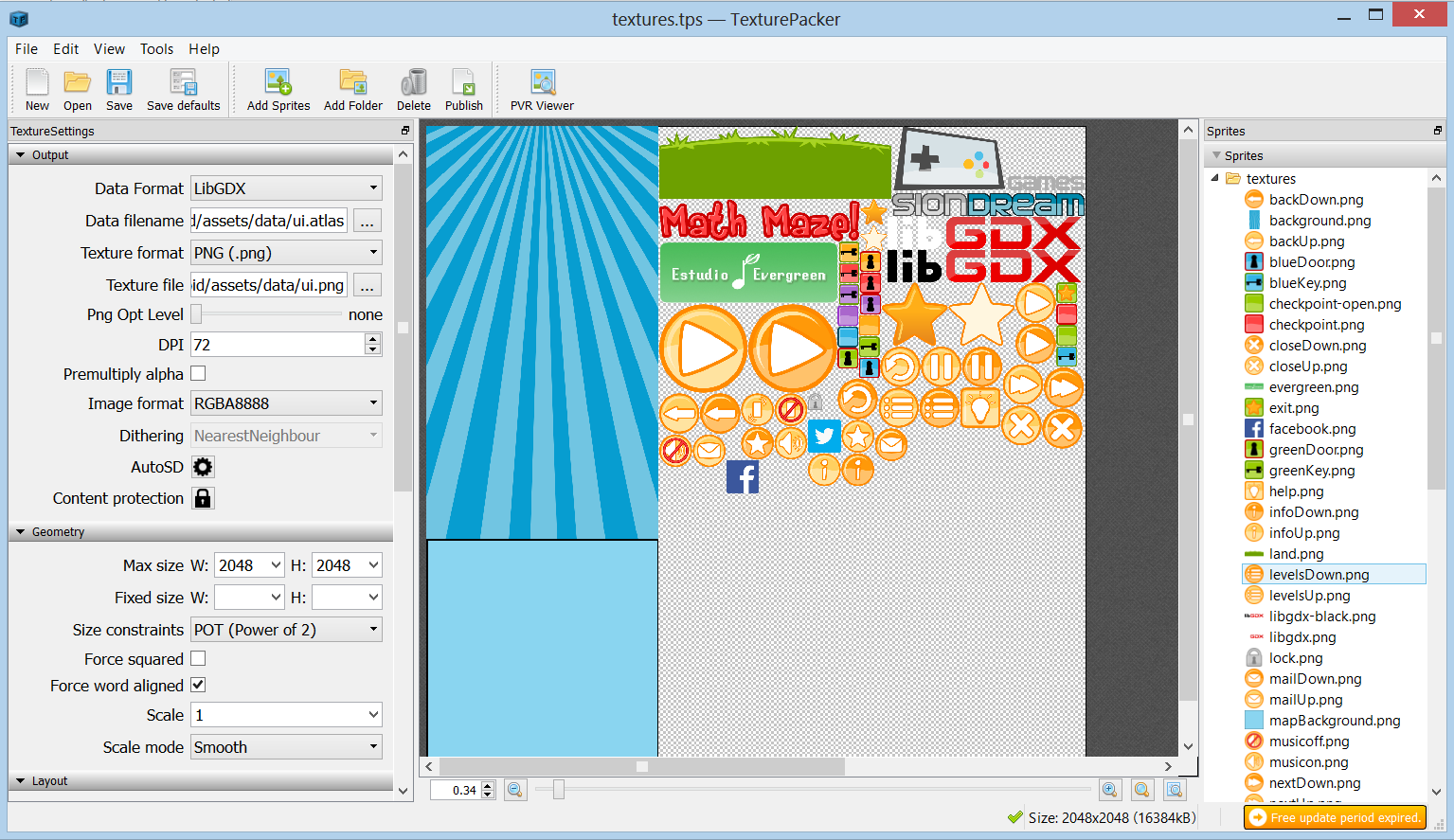Collapse the Geometry section
The image size is (1454, 840).
click(x=21, y=532)
